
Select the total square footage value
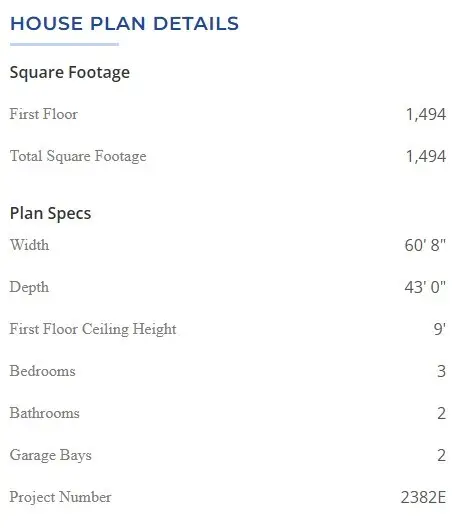pos(426,156)
